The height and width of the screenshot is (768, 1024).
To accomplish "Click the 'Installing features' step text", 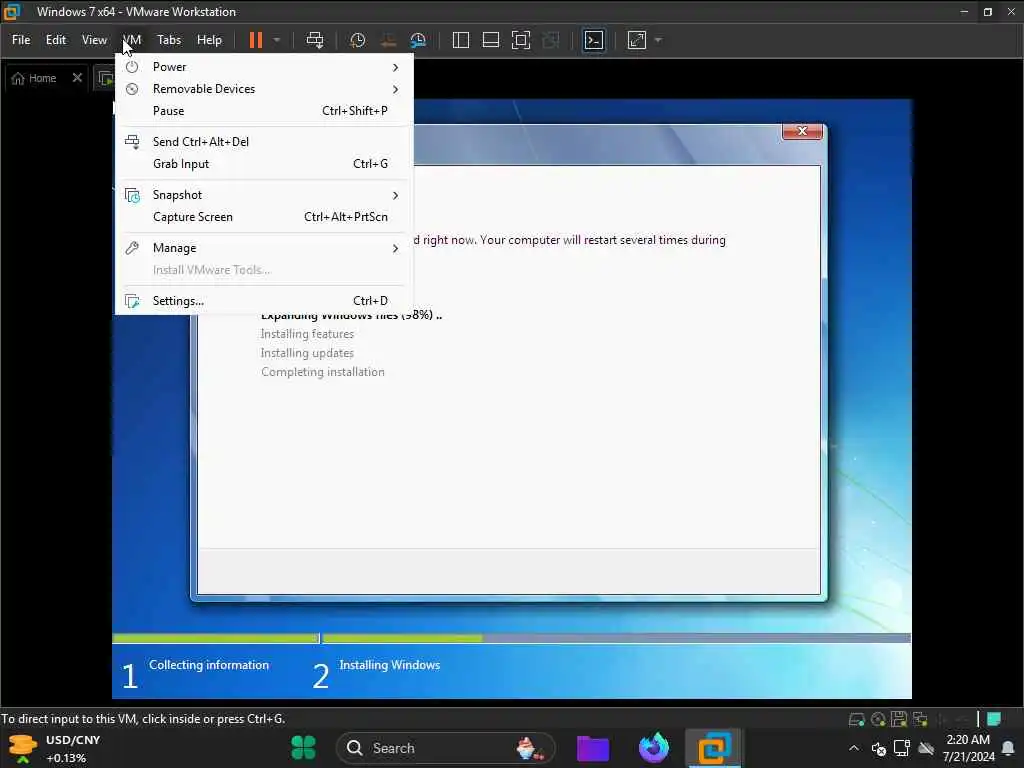I will pyautogui.click(x=307, y=334).
